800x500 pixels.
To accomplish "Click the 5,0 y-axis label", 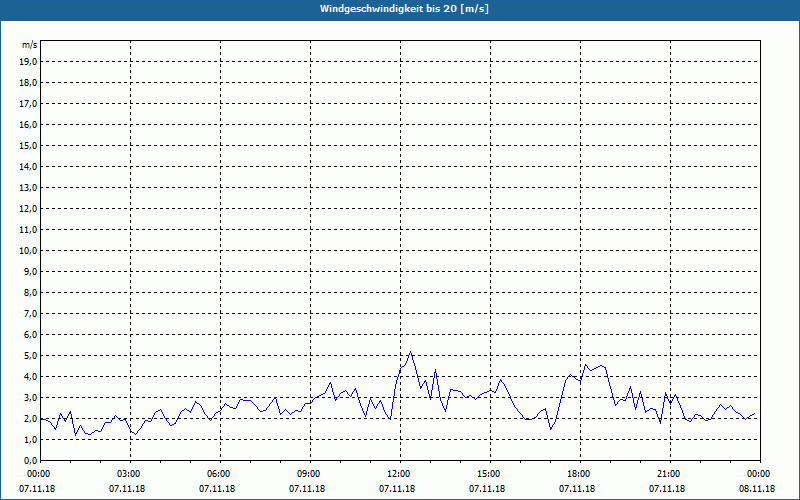I will 31,356.
